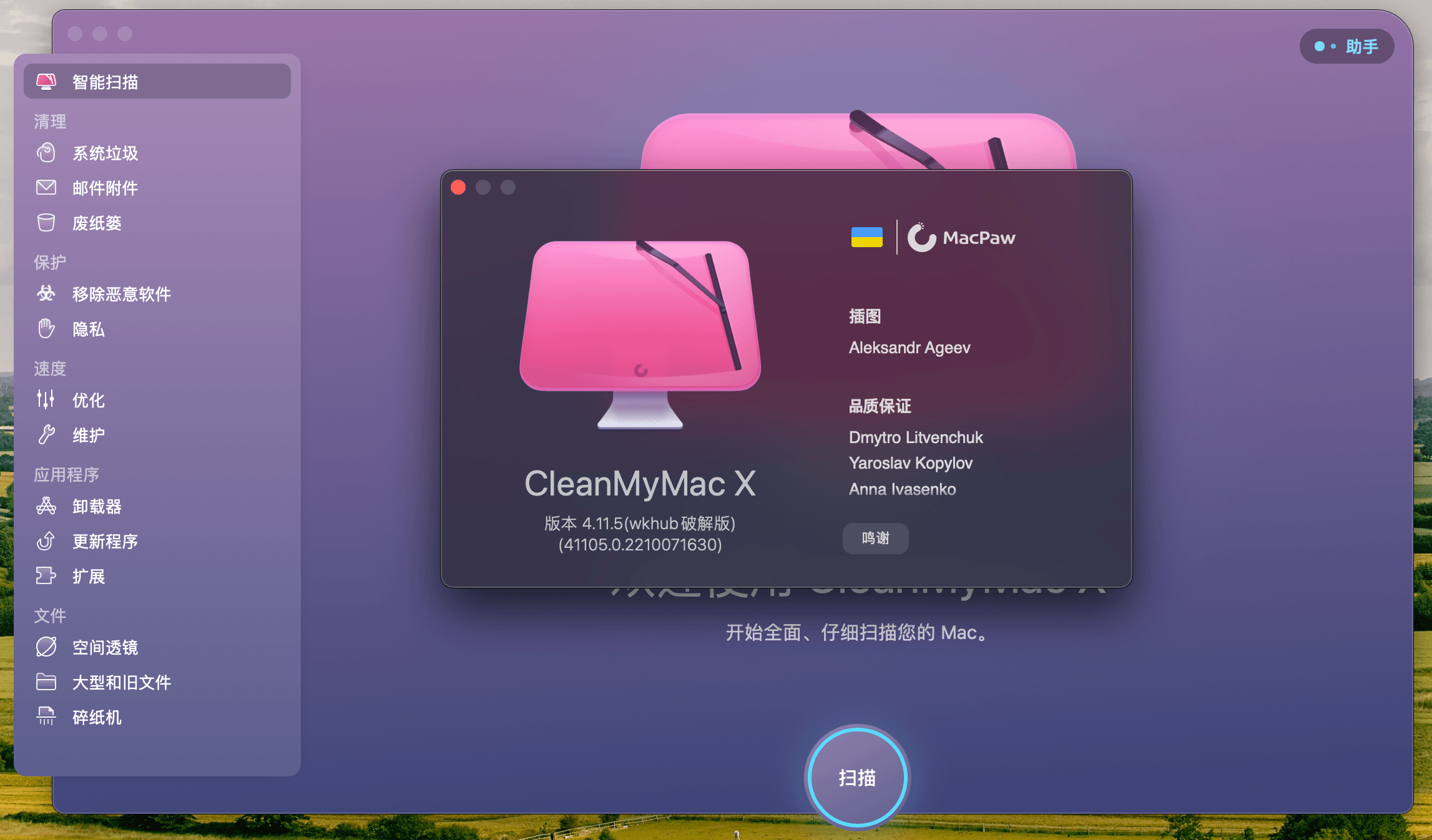Select 更新程序 in the sidebar

click(157, 541)
